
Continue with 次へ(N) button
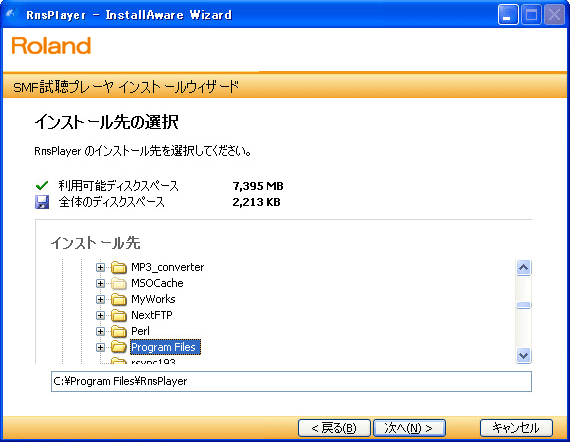click(x=409, y=428)
